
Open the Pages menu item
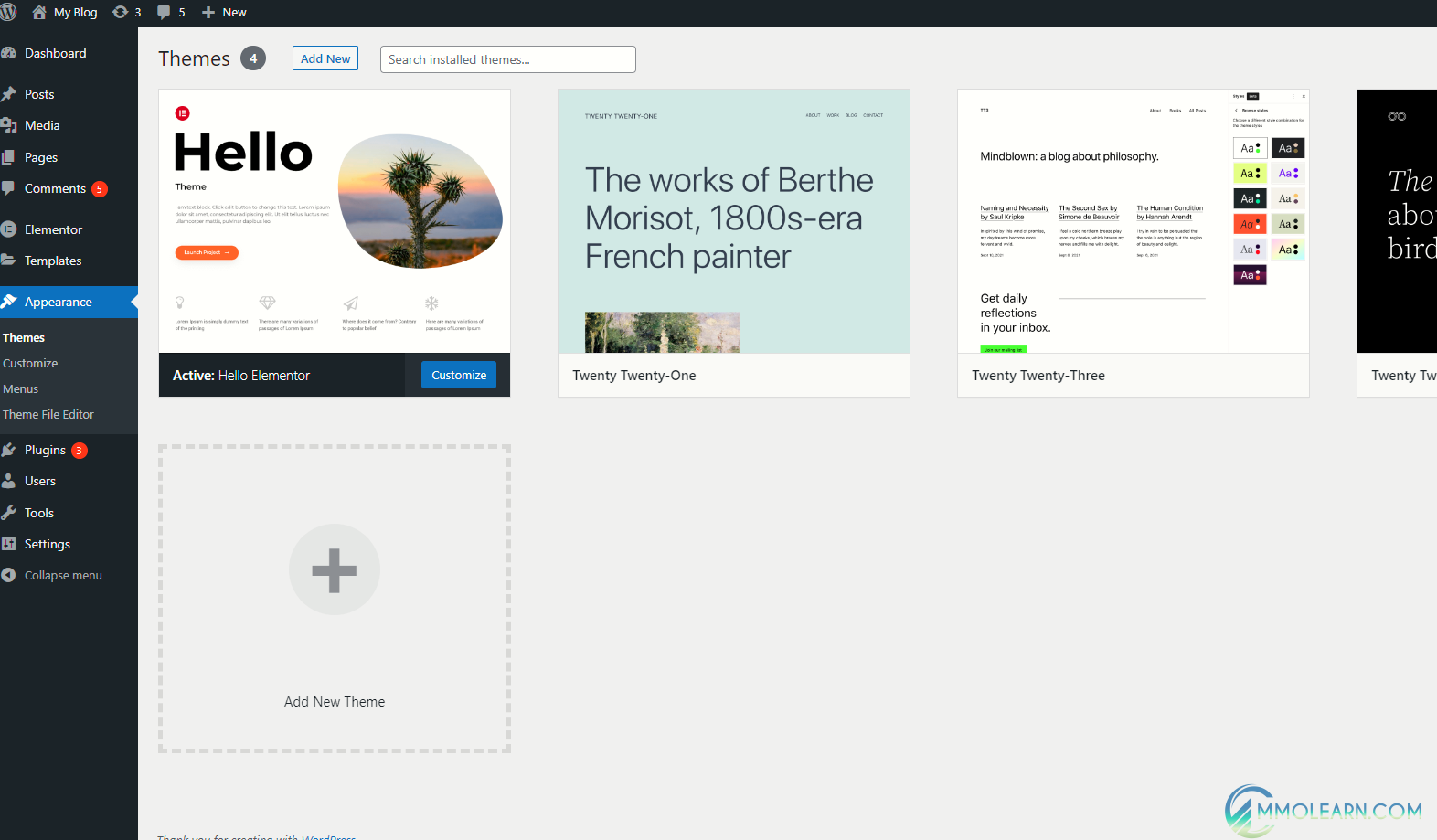pos(41,157)
